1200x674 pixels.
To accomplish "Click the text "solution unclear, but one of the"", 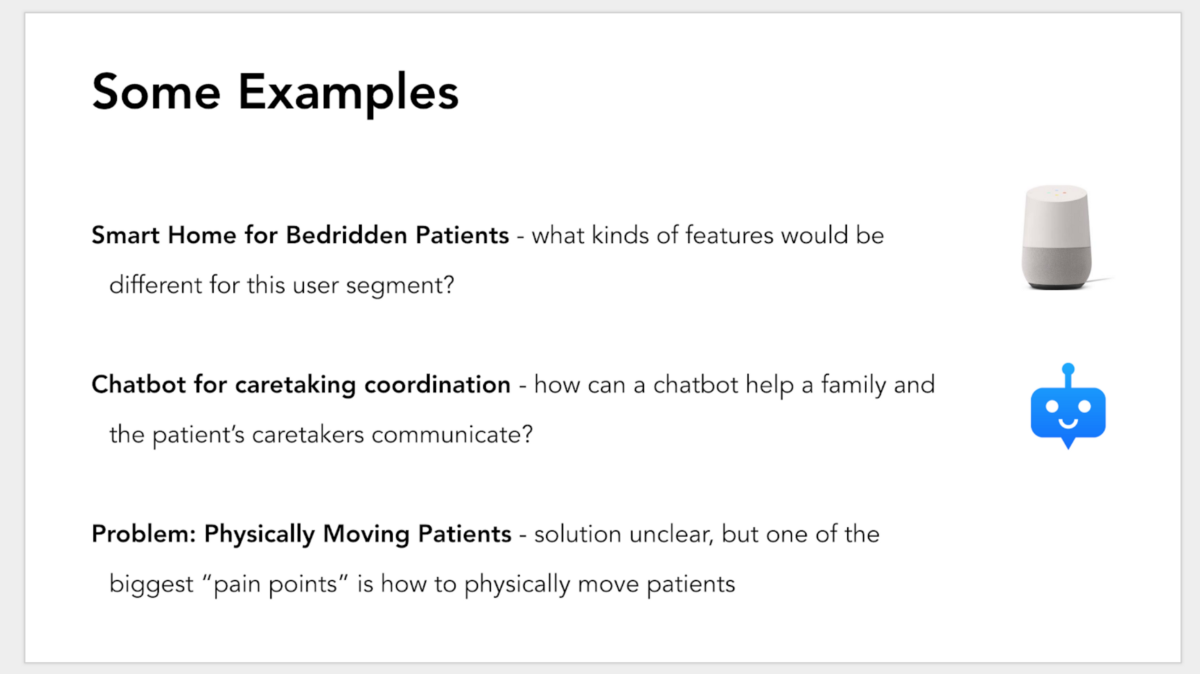I will click(706, 534).
